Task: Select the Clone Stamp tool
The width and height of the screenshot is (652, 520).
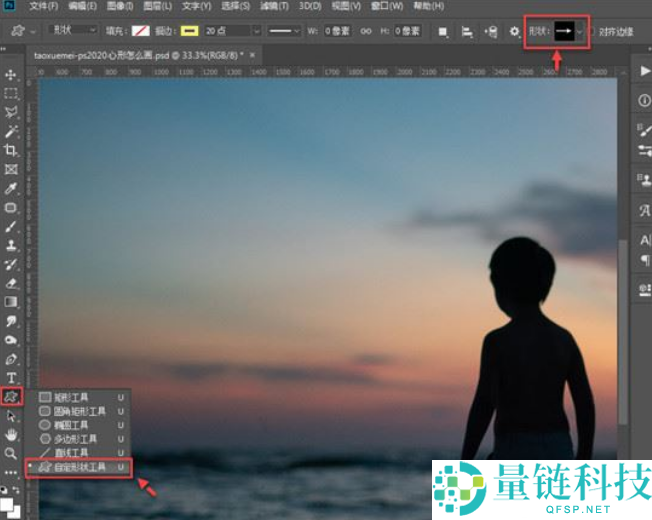Action: (10, 245)
